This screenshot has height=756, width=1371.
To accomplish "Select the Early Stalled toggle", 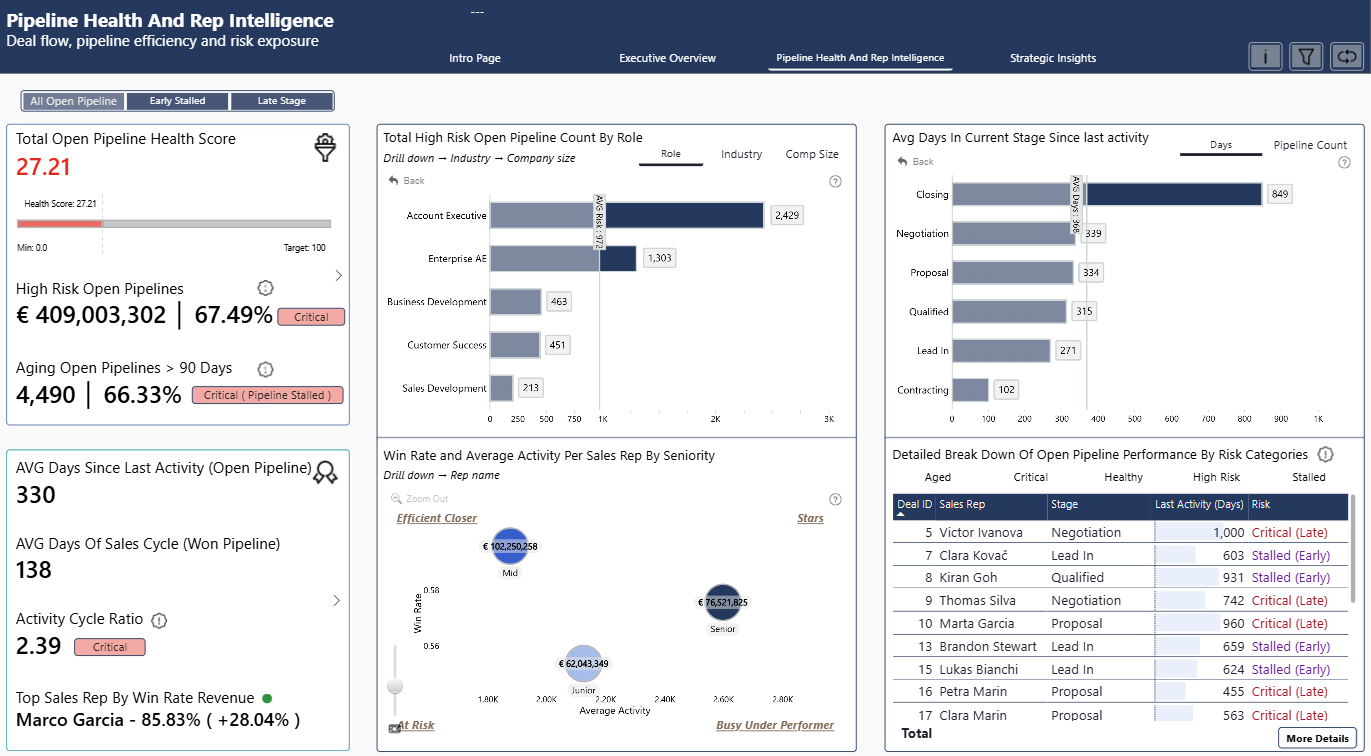I will 178,101.
